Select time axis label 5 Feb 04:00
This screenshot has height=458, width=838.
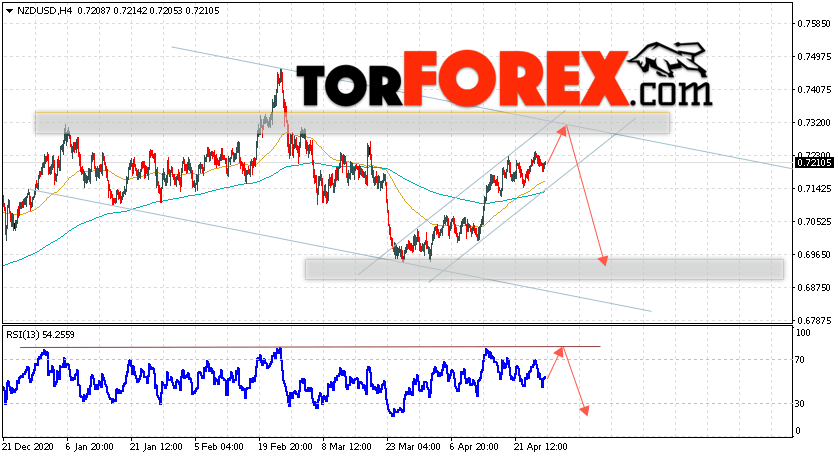pyautogui.click(x=219, y=447)
